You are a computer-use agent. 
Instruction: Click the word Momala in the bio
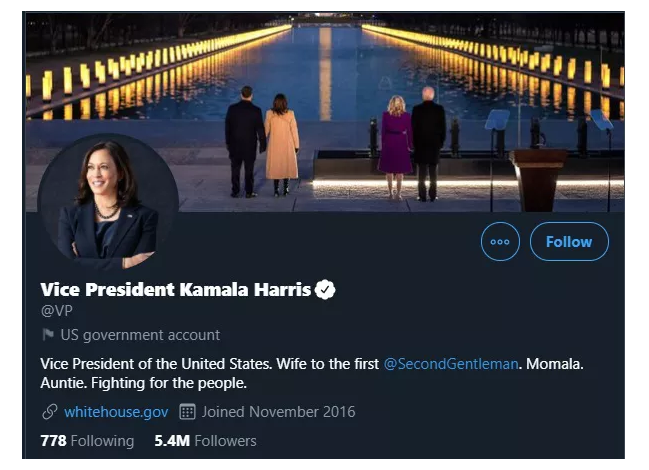pyautogui.click(x=555, y=363)
